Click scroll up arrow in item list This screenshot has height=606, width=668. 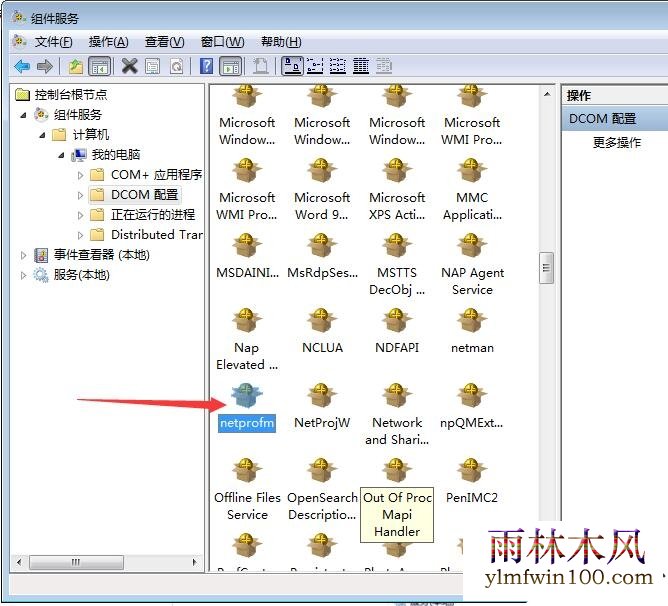pyautogui.click(x=547, y=94)
